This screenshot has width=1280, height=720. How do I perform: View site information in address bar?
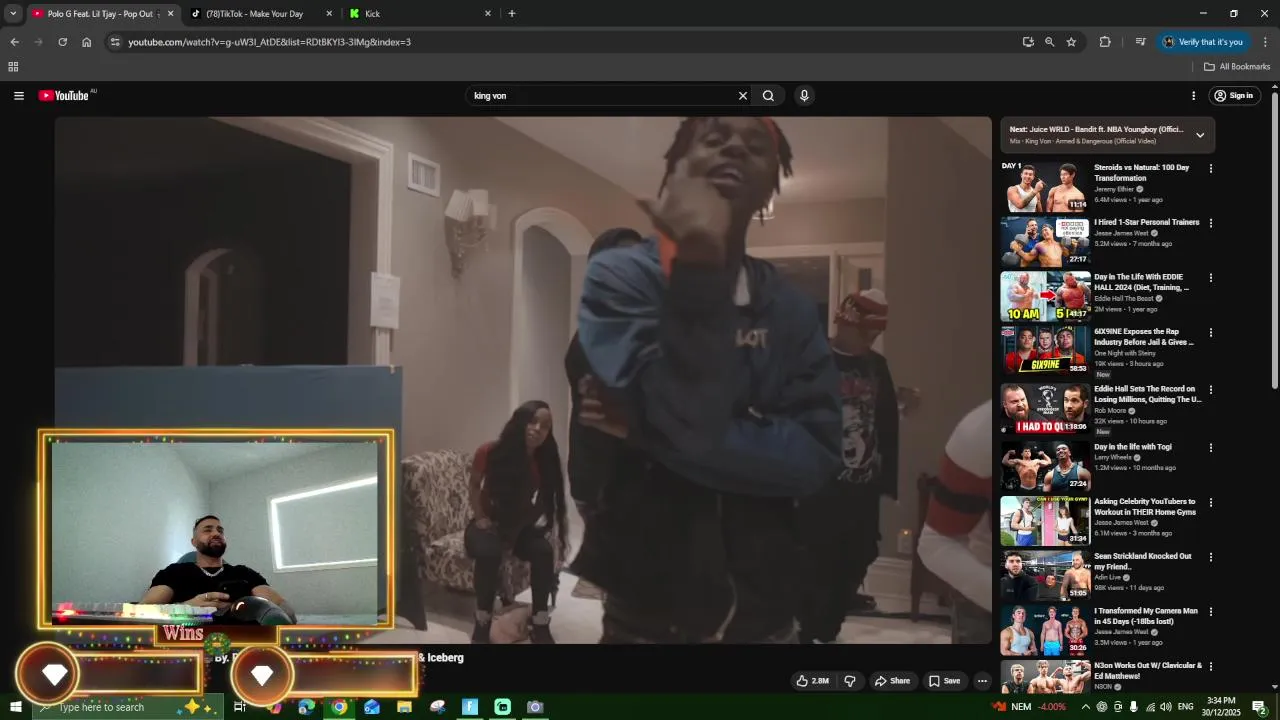pos(115,42)
